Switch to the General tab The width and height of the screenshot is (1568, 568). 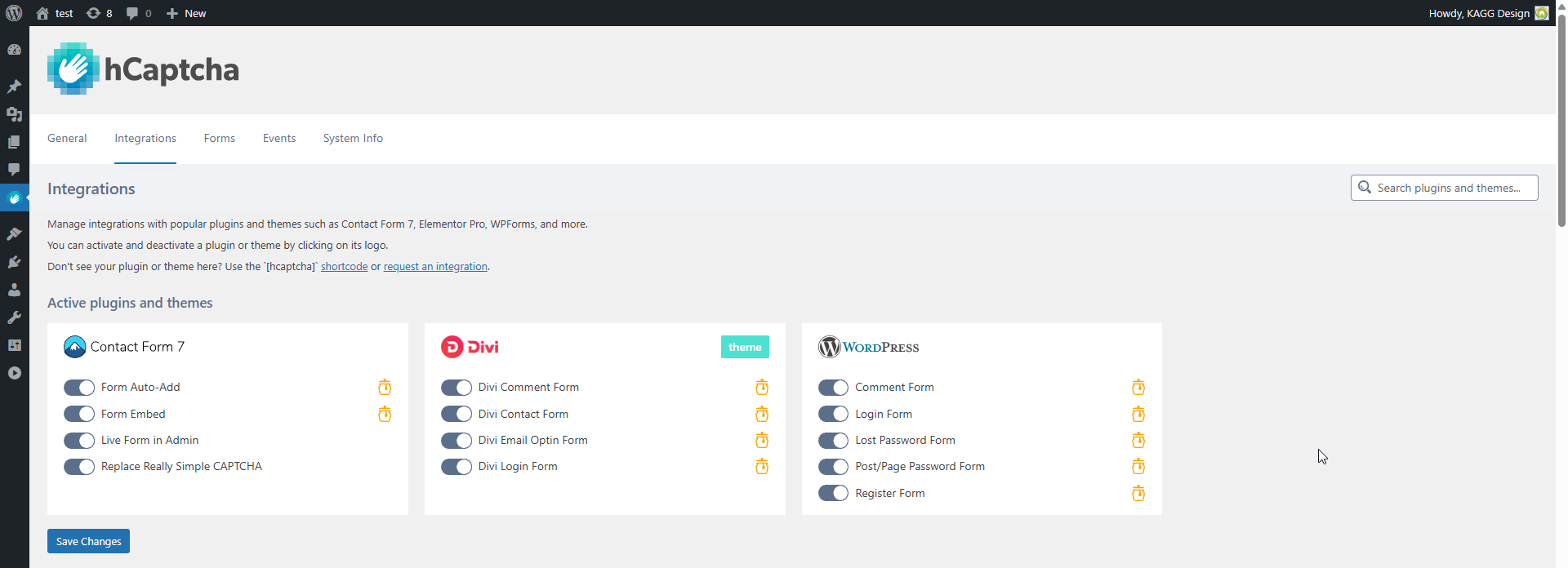pos(67,139)
